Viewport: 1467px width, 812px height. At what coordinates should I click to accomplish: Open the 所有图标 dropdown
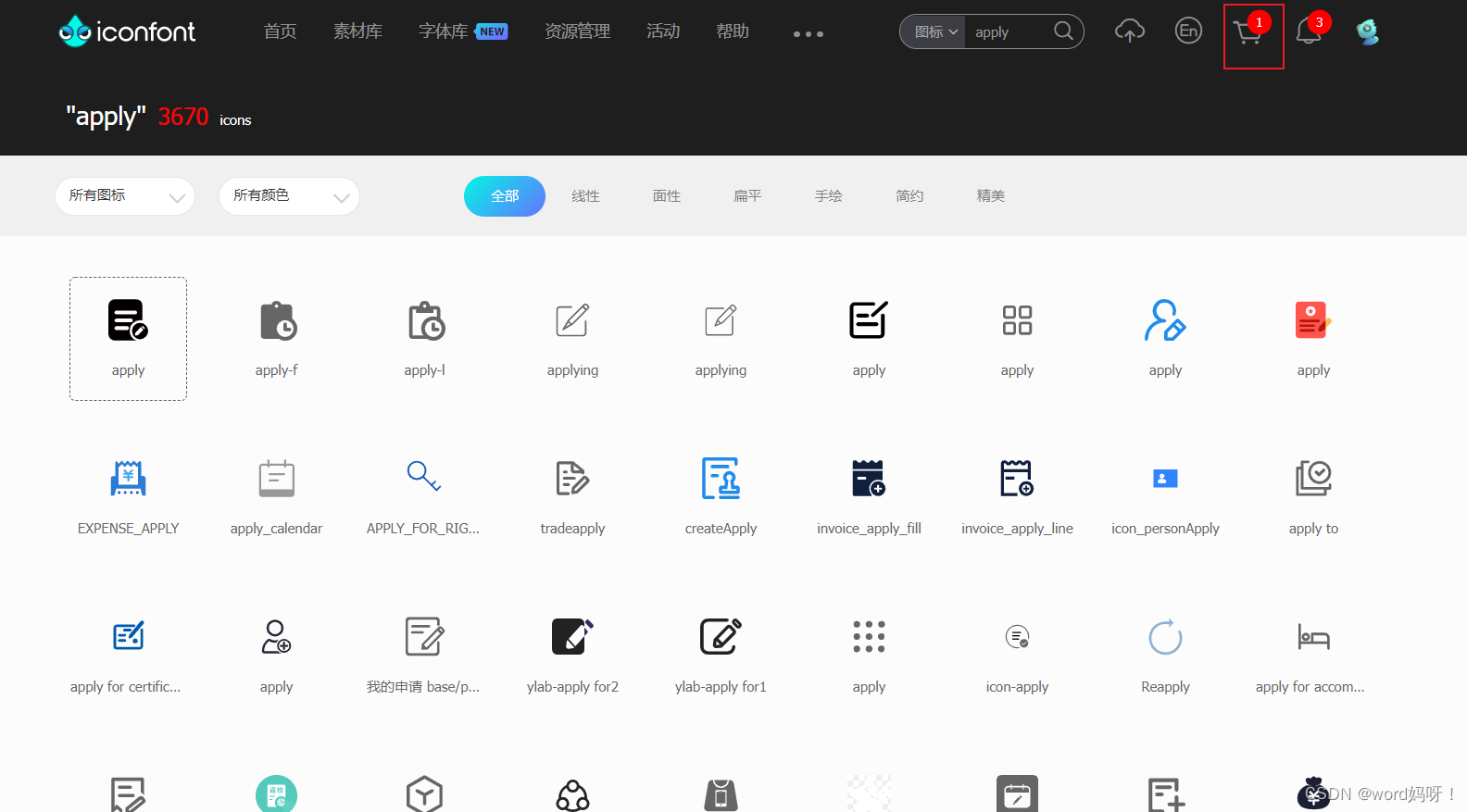tap(125, 196)
